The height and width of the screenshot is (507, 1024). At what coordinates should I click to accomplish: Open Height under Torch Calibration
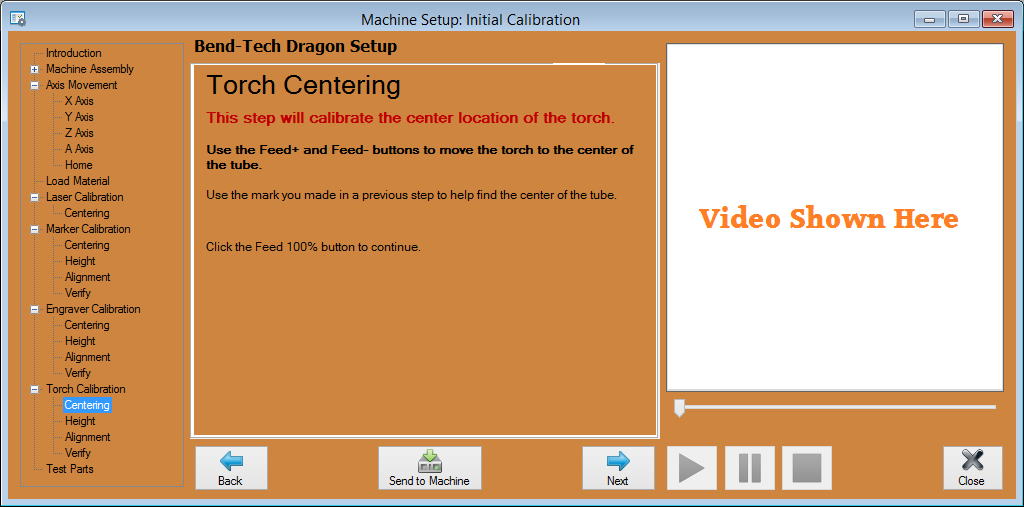[80, 421]
